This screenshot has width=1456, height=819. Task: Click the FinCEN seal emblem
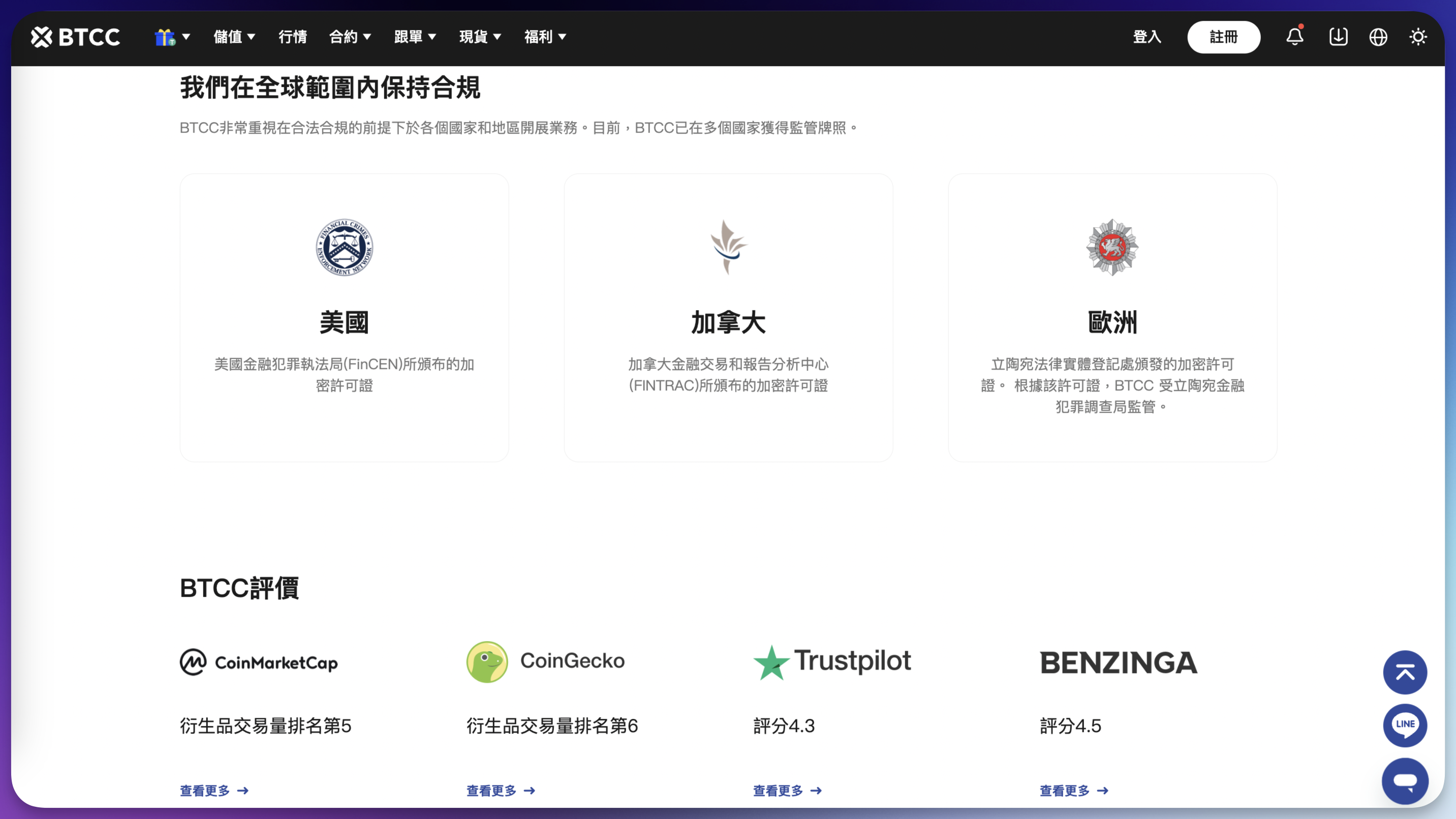click(344, 247)
